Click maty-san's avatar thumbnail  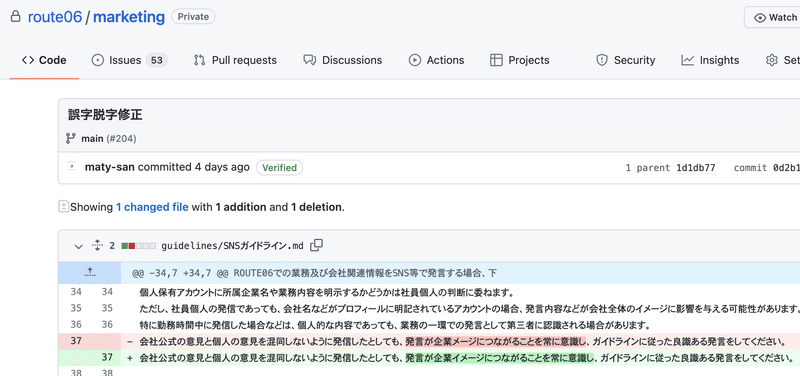[72, 166]
